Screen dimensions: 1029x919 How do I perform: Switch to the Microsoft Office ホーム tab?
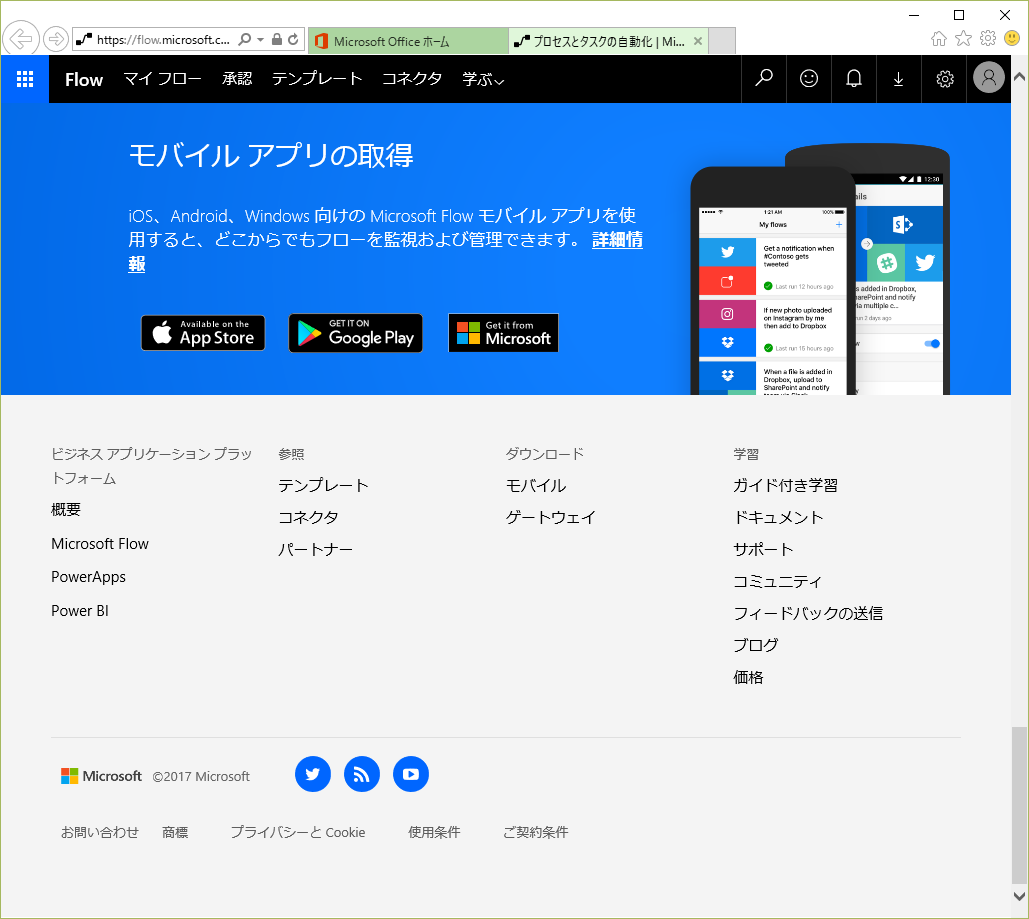pyautogui.click(x=408, y=41)
